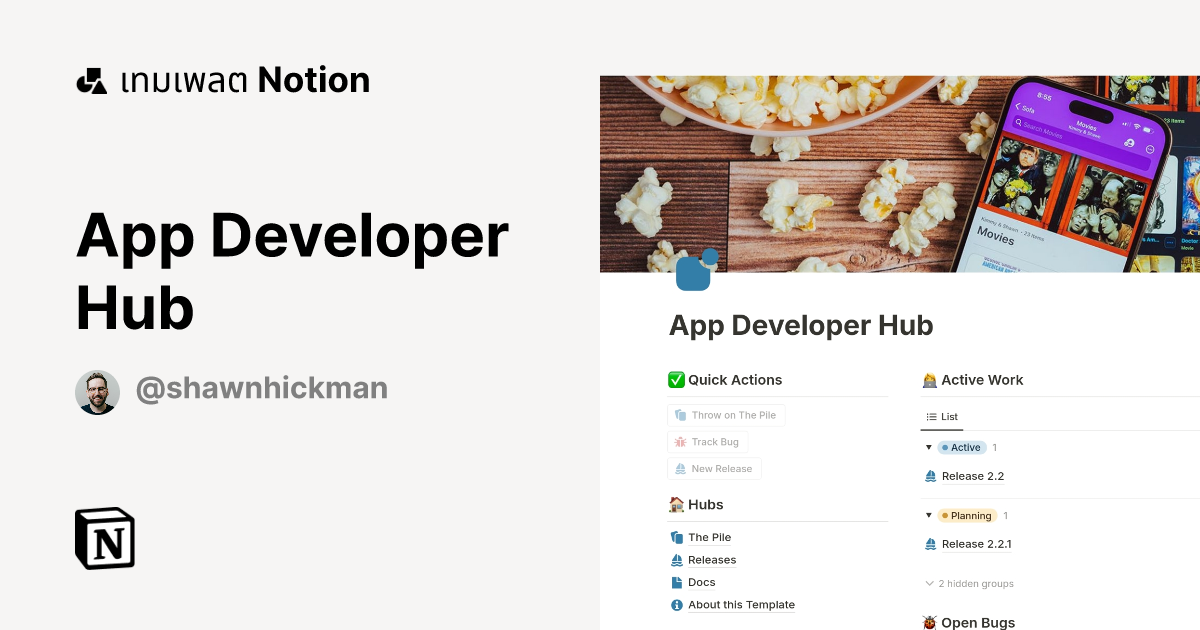Click @shawnhickman's avatar photo

(x=97, y=391)
